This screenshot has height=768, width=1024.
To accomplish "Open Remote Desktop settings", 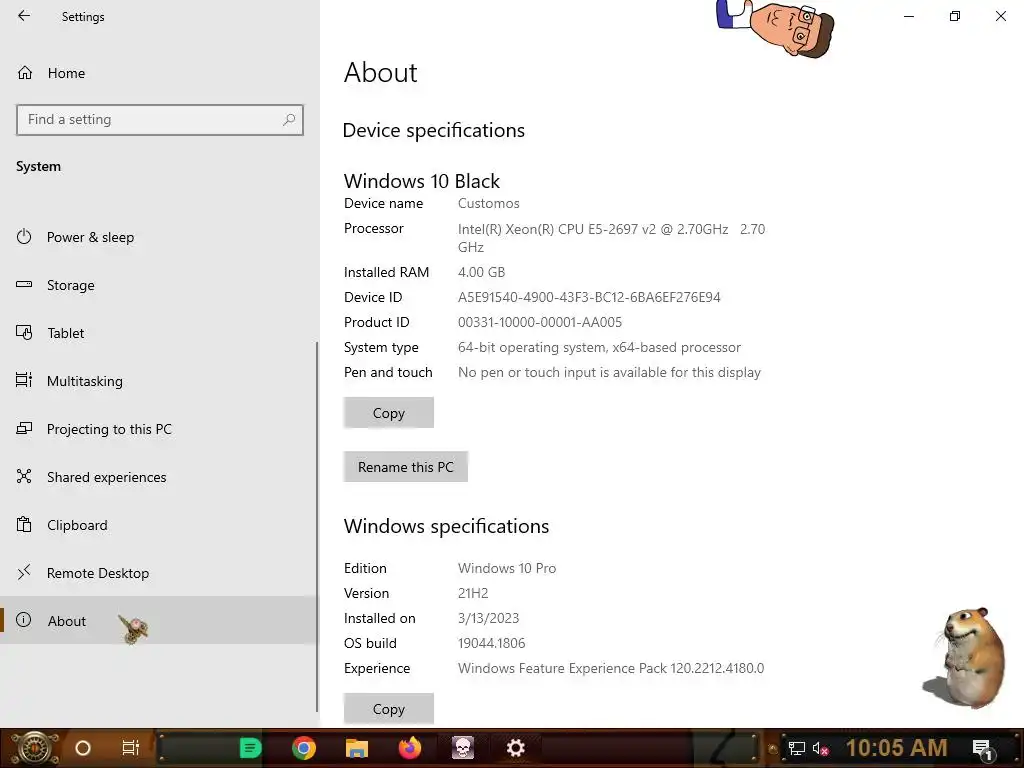I will (x=159, y=573).
